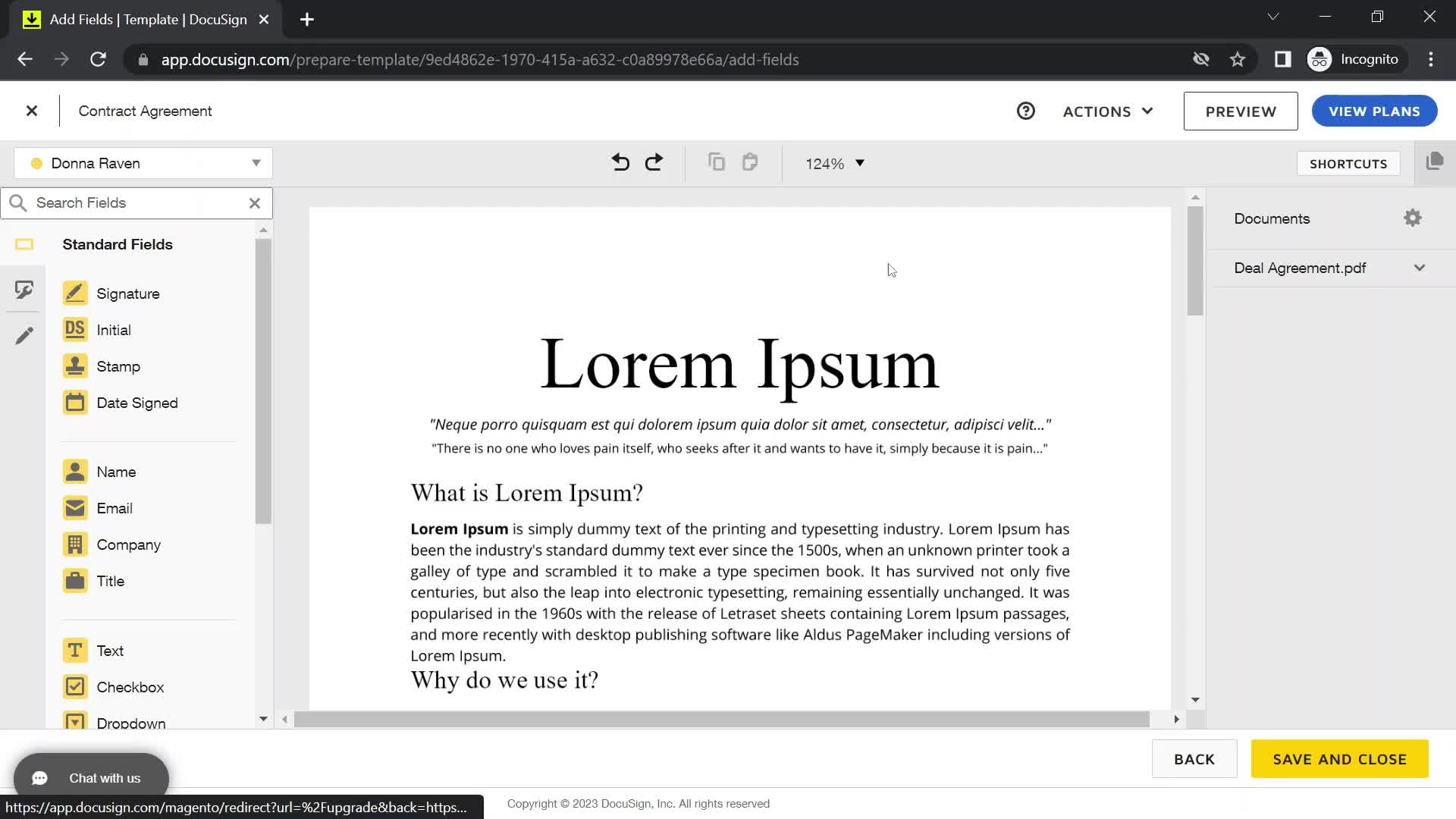1456x819 pixels.
Task: Click the document vertical scrollbar thumb
Action: click(1195, 261)
